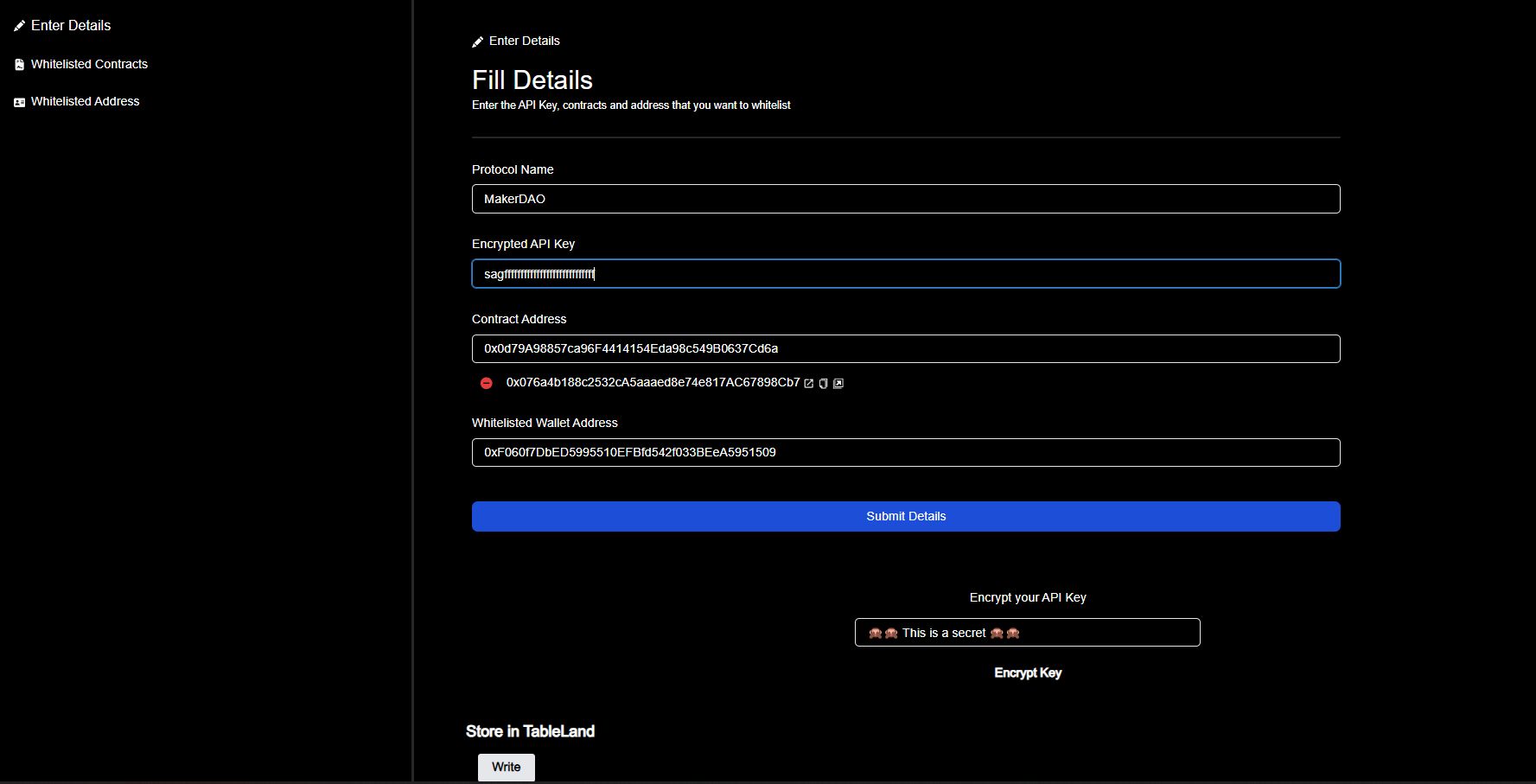Click the Whitelisted Wallet Address label
Viewport: 1536px width, 784px height.
545,423
